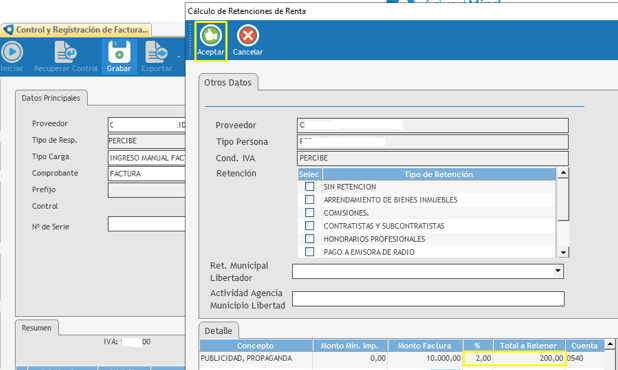
Task: Click the Grabar floppy disk icon
Action: (119, 52)
